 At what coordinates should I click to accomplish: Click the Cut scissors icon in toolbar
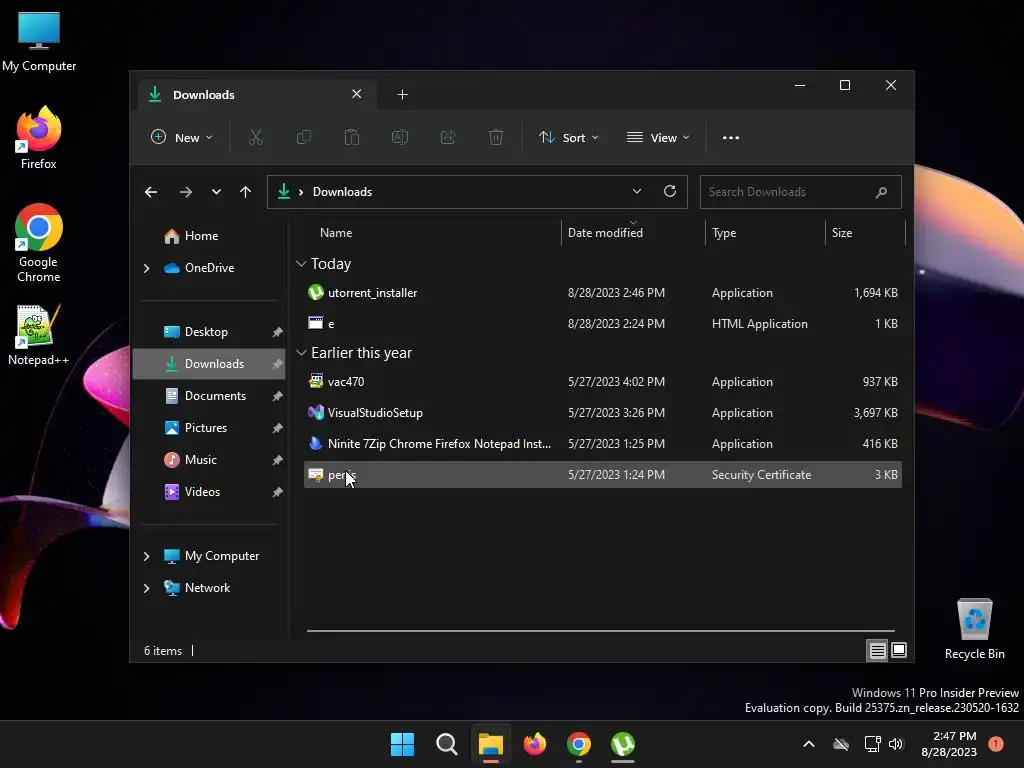point(255,138)
